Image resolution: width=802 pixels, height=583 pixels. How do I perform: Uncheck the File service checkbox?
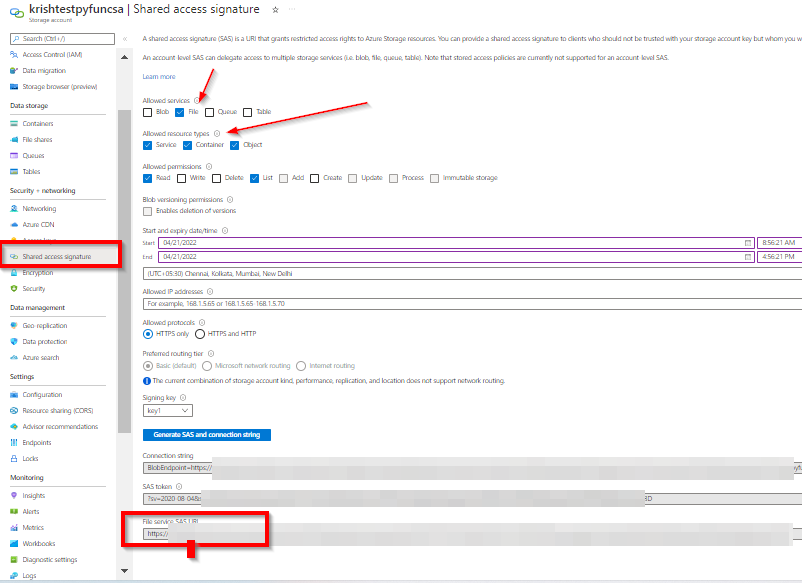[180, 112]
